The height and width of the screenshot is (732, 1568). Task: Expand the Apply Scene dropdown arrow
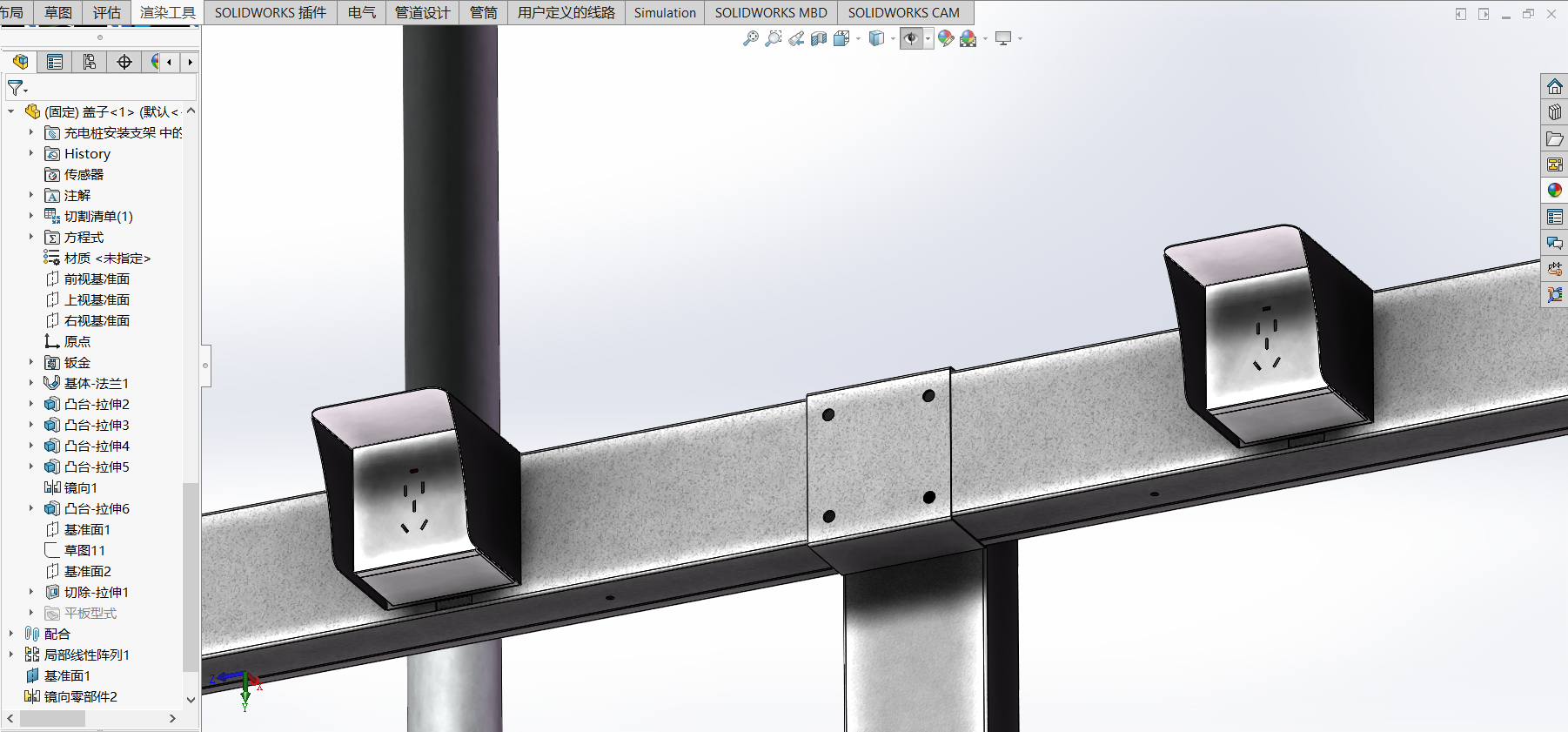pyautogui.click(x=985, y=38)
